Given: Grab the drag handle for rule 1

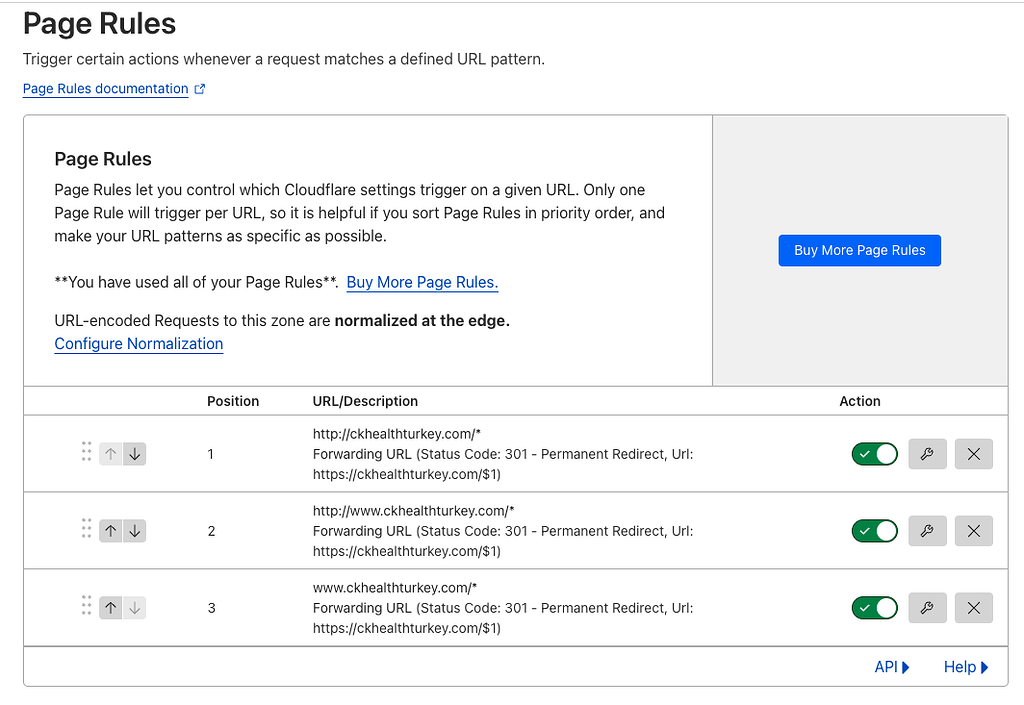Looking at the screenshot, I should 87,452.
